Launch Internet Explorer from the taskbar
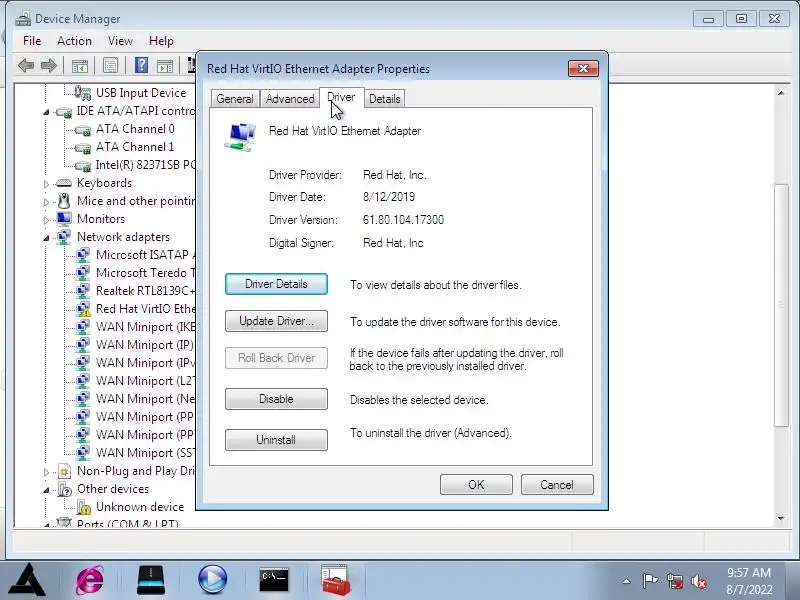 click(x=90, y=580)
